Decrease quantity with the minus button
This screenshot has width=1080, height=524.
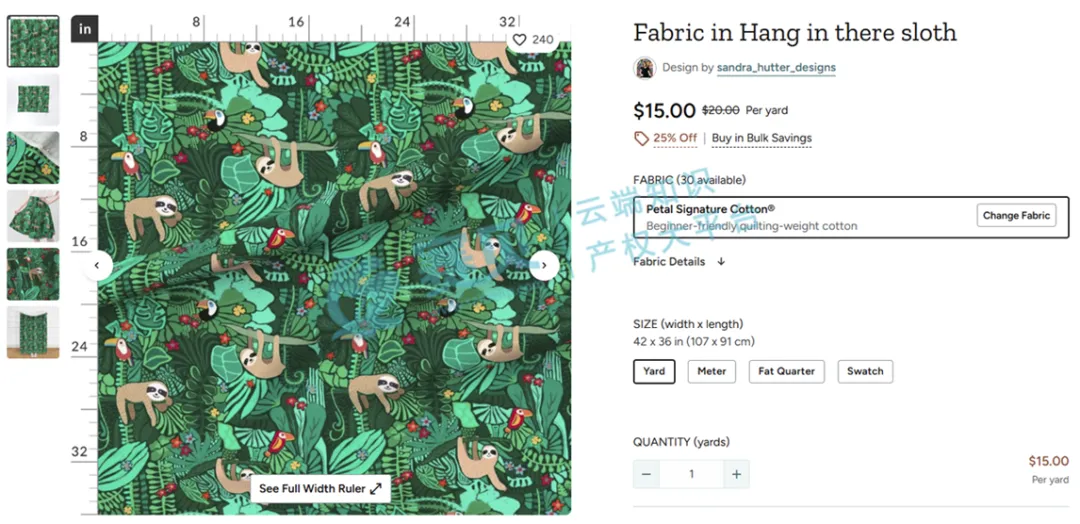pos(647,474)
